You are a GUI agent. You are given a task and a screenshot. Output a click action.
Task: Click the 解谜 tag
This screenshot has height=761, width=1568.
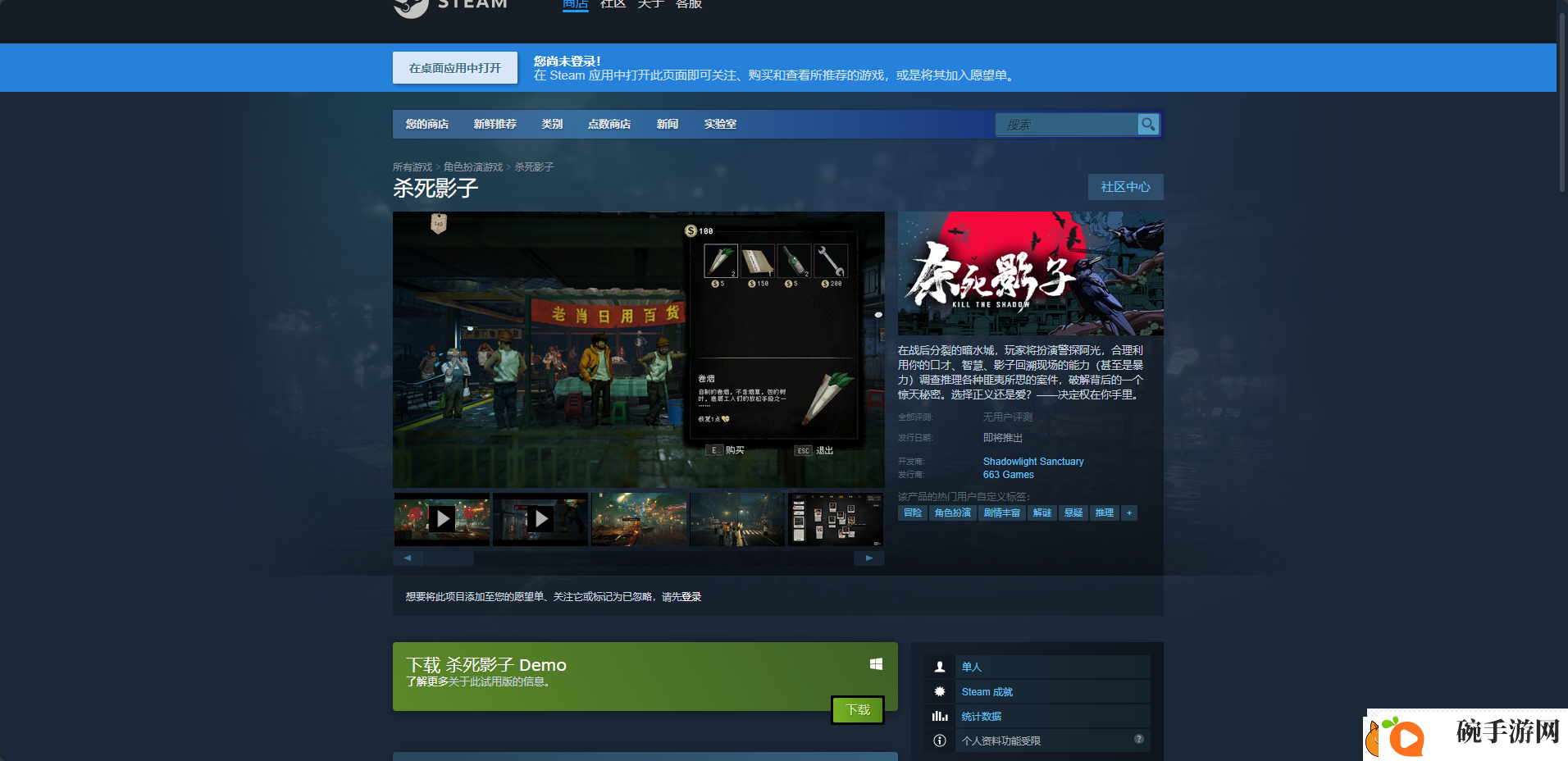[x=1042, y=513]
